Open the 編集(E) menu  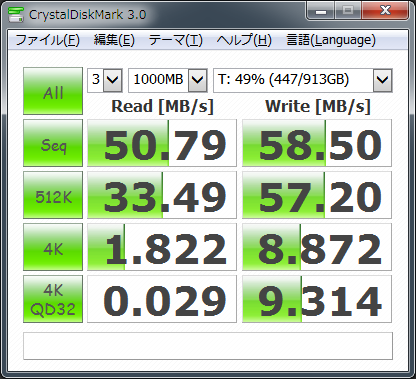coord(114,40)
